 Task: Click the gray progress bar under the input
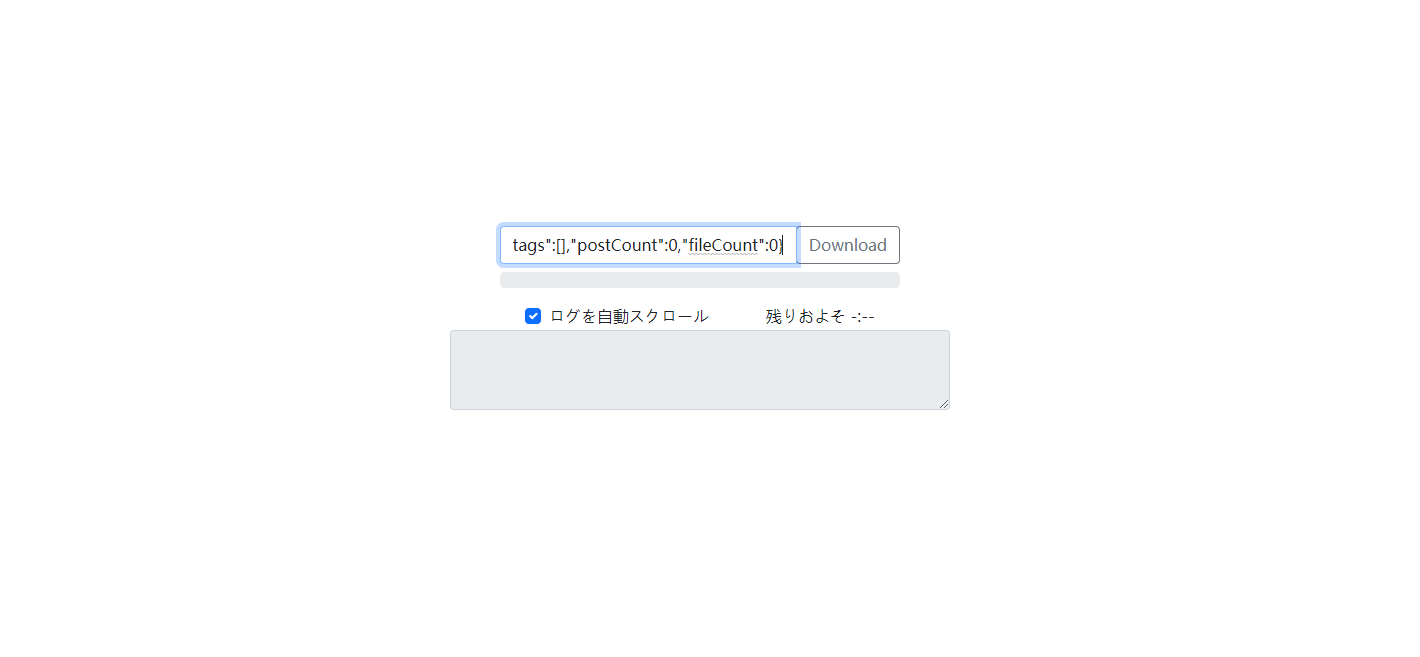tap(700, 280)
